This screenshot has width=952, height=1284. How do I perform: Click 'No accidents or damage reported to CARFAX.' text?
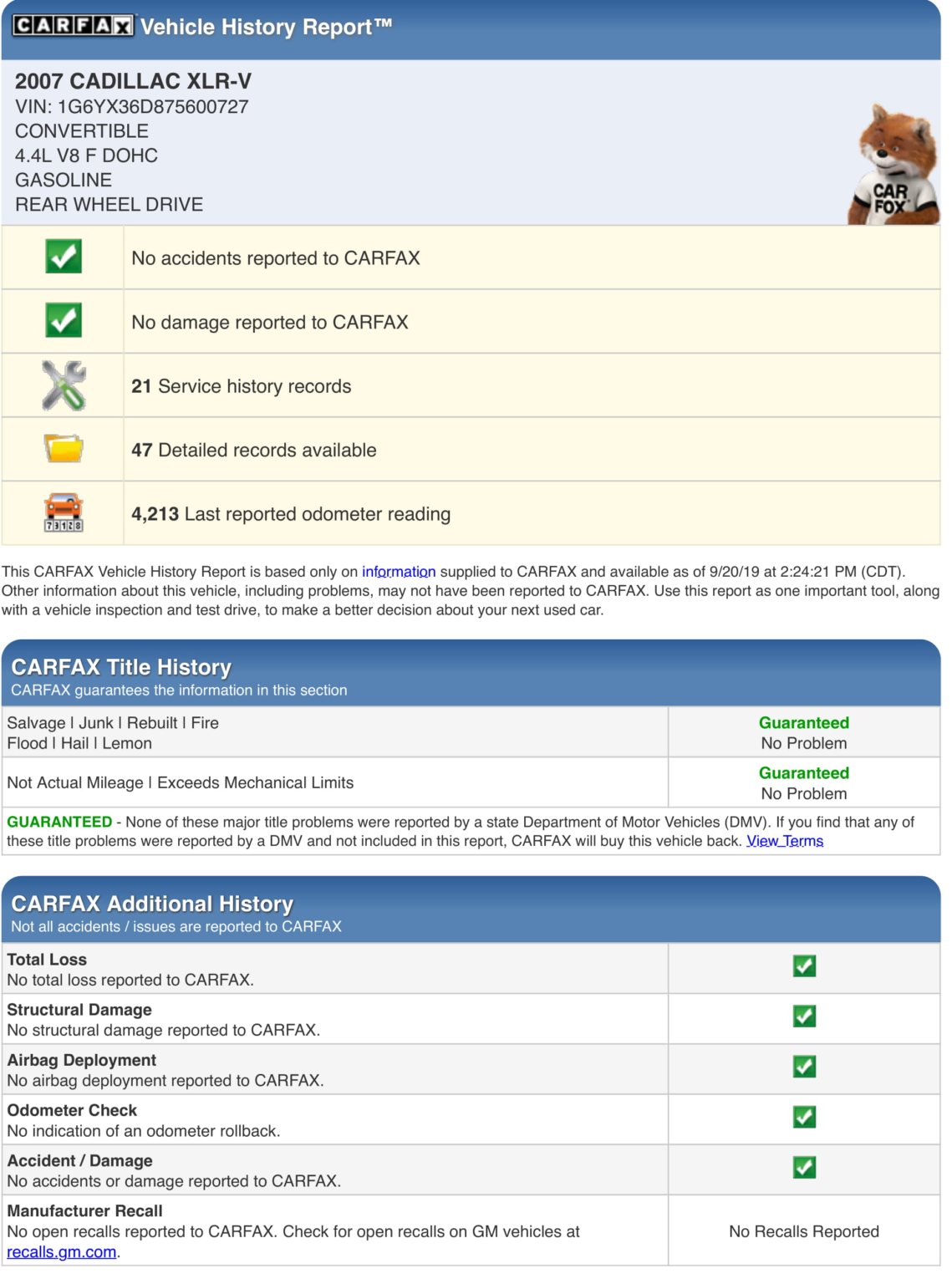(174, 1181)
